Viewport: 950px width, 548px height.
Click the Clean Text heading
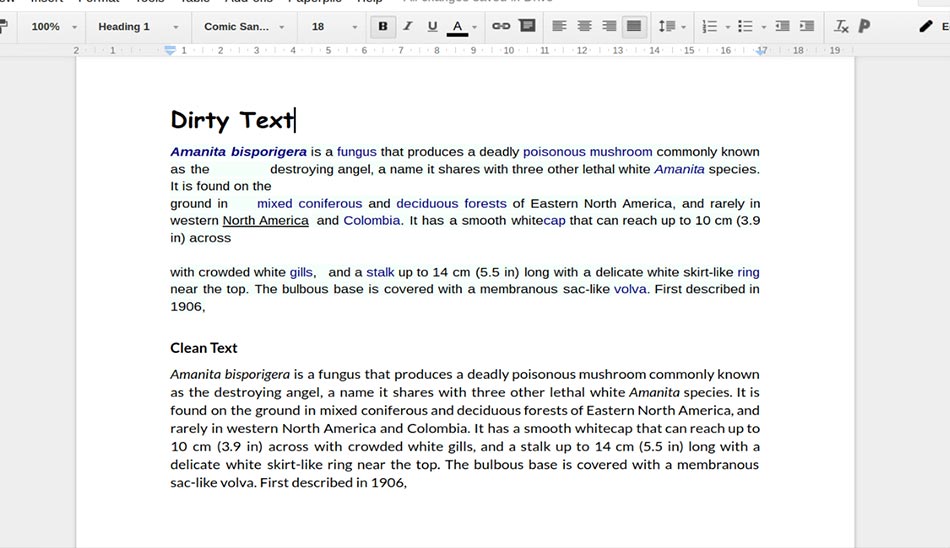click(204, 348)
